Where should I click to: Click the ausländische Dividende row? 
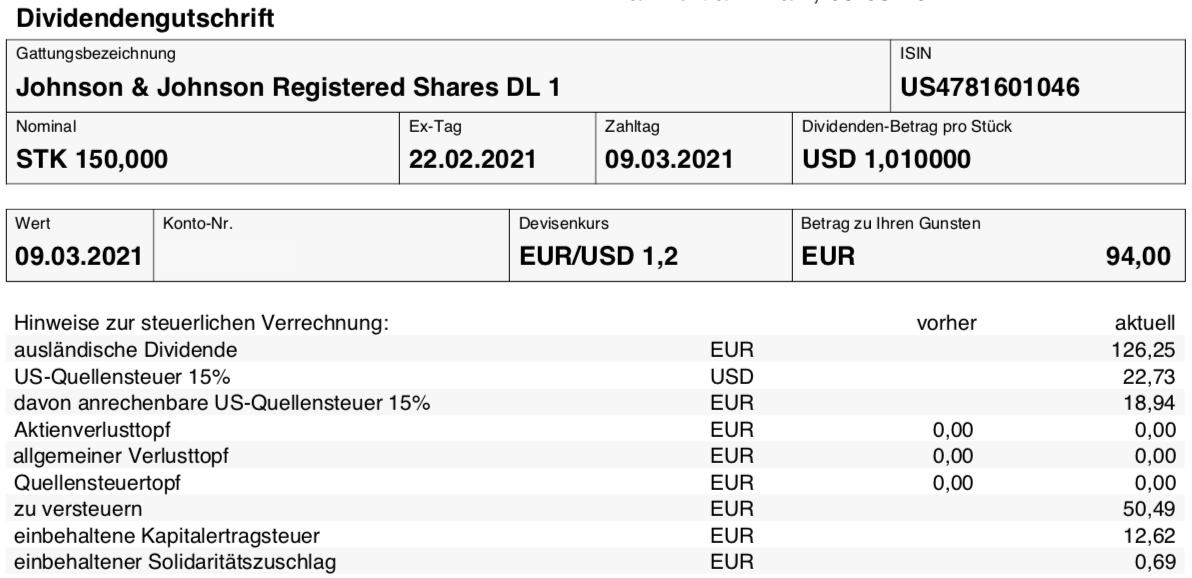pos(595,350)
